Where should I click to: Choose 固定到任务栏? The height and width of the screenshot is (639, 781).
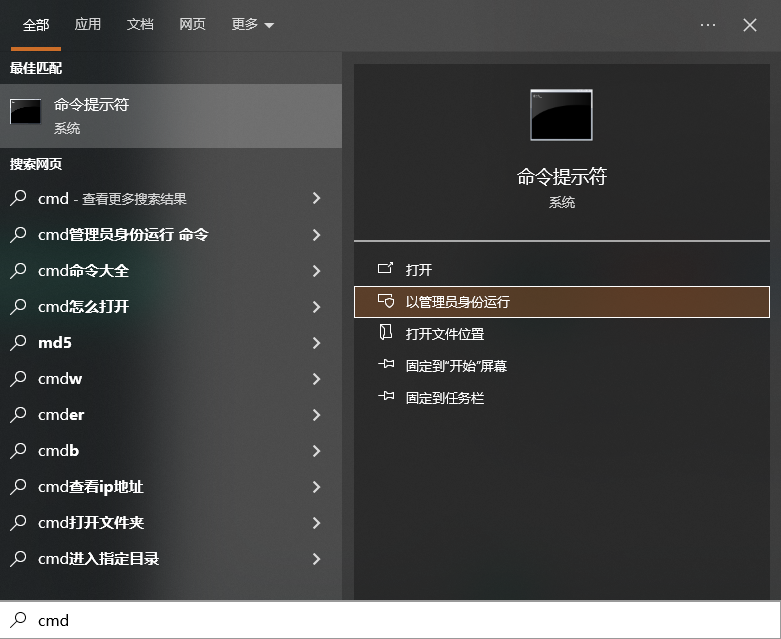coord(562,397)
